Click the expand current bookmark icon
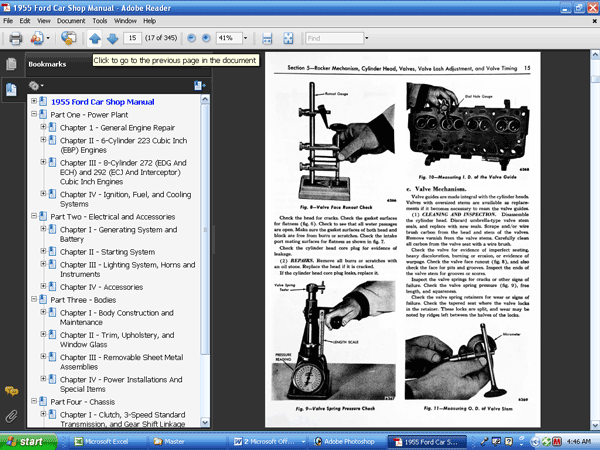 199,86
